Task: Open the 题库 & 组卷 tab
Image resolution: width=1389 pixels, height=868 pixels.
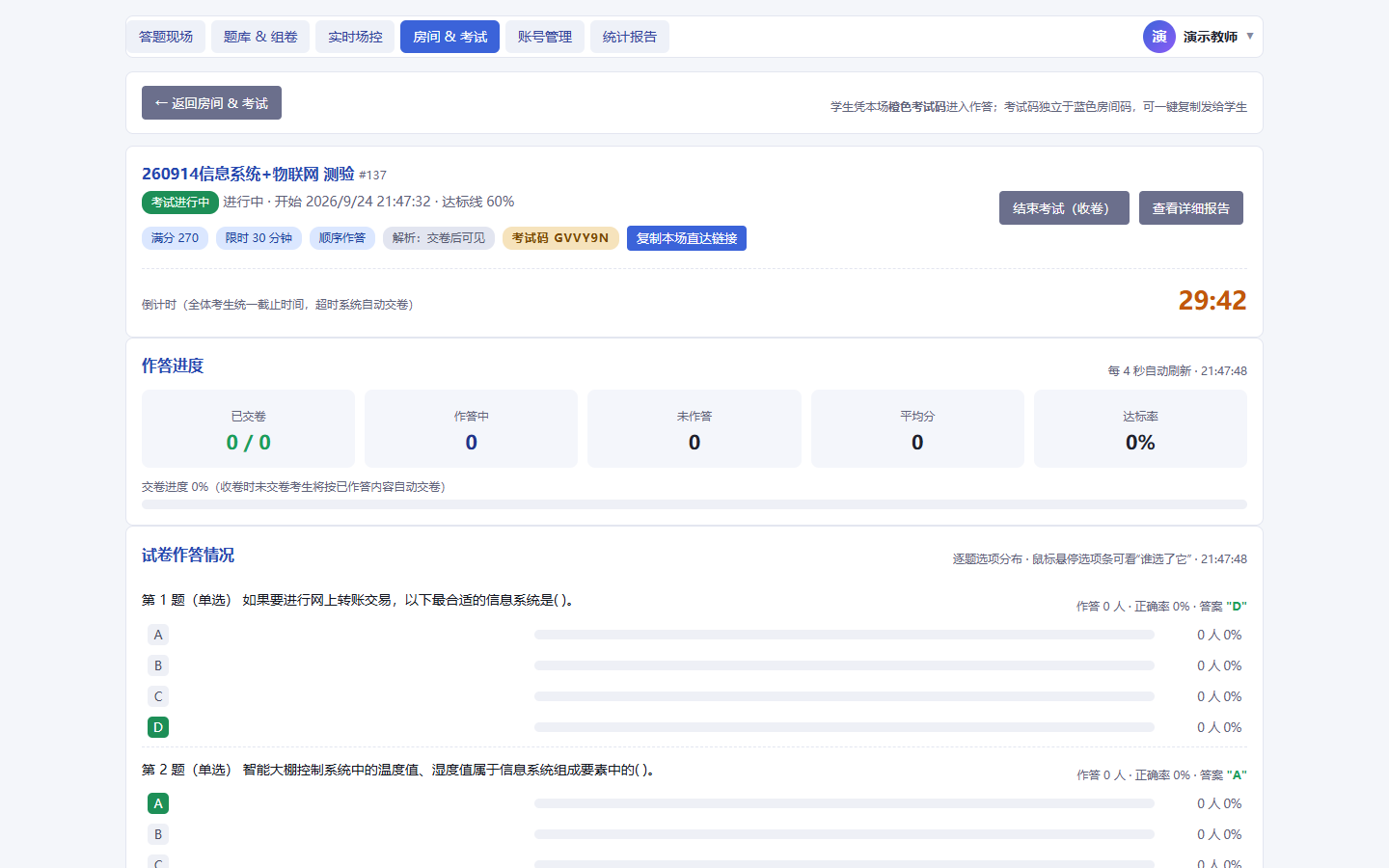Action: pyautogui.click(x=260, y=37)
